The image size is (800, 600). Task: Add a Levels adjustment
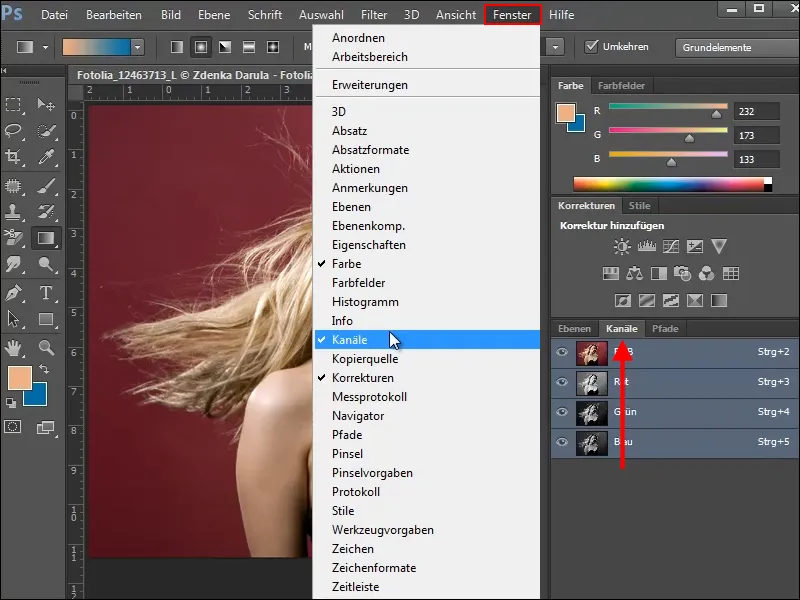(646, 247)
